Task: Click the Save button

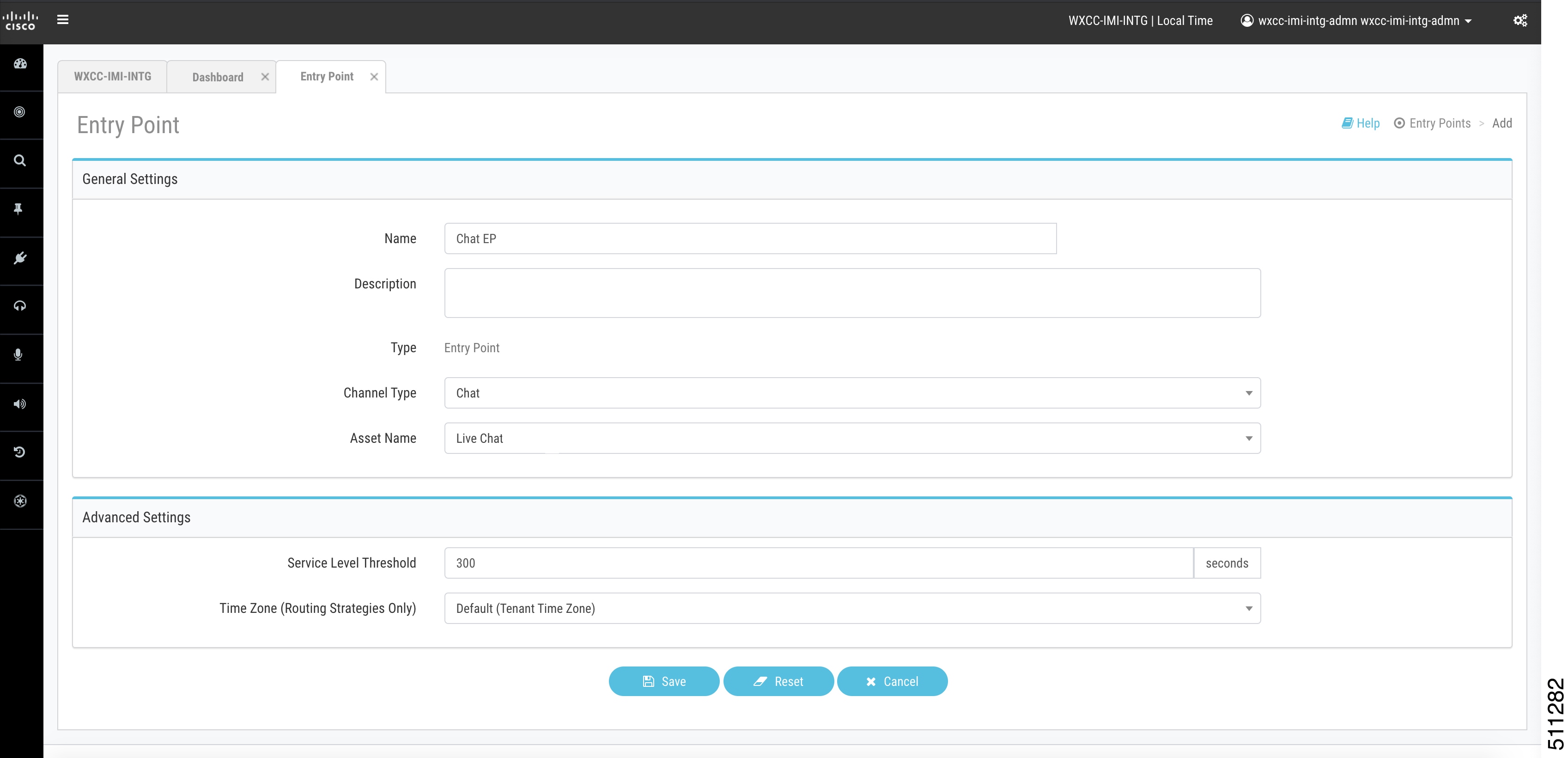Action: 663,681
